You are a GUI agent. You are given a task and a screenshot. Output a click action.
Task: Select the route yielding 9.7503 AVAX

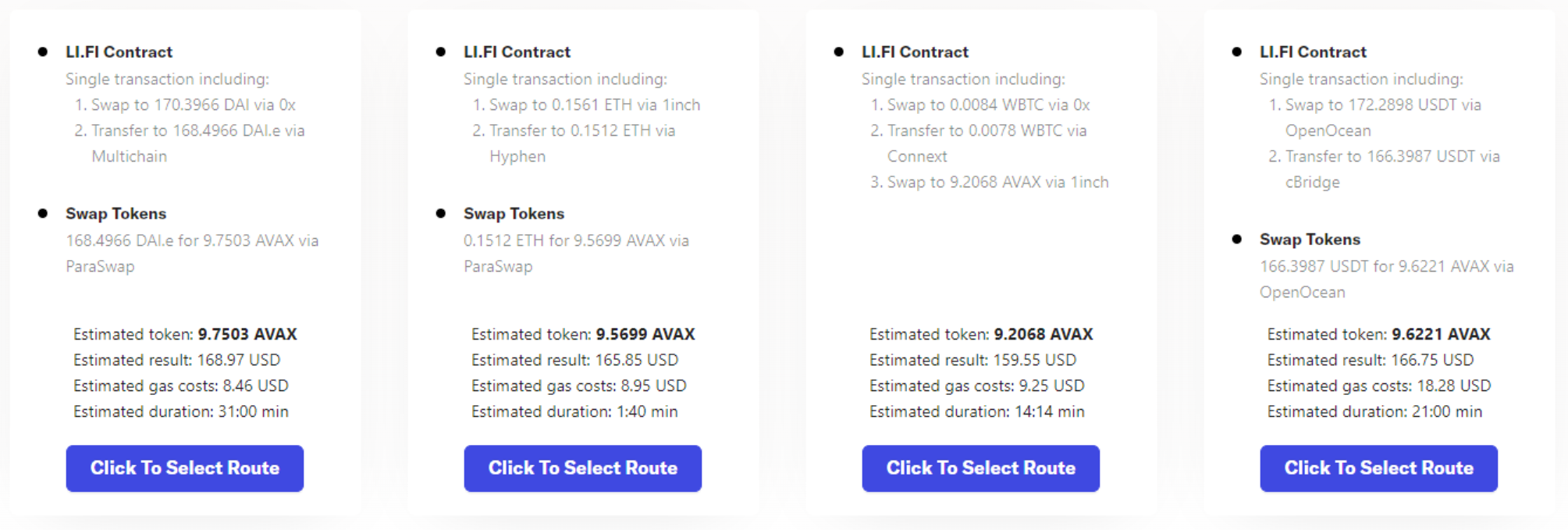pyautogui.click(x=184, y=468)
